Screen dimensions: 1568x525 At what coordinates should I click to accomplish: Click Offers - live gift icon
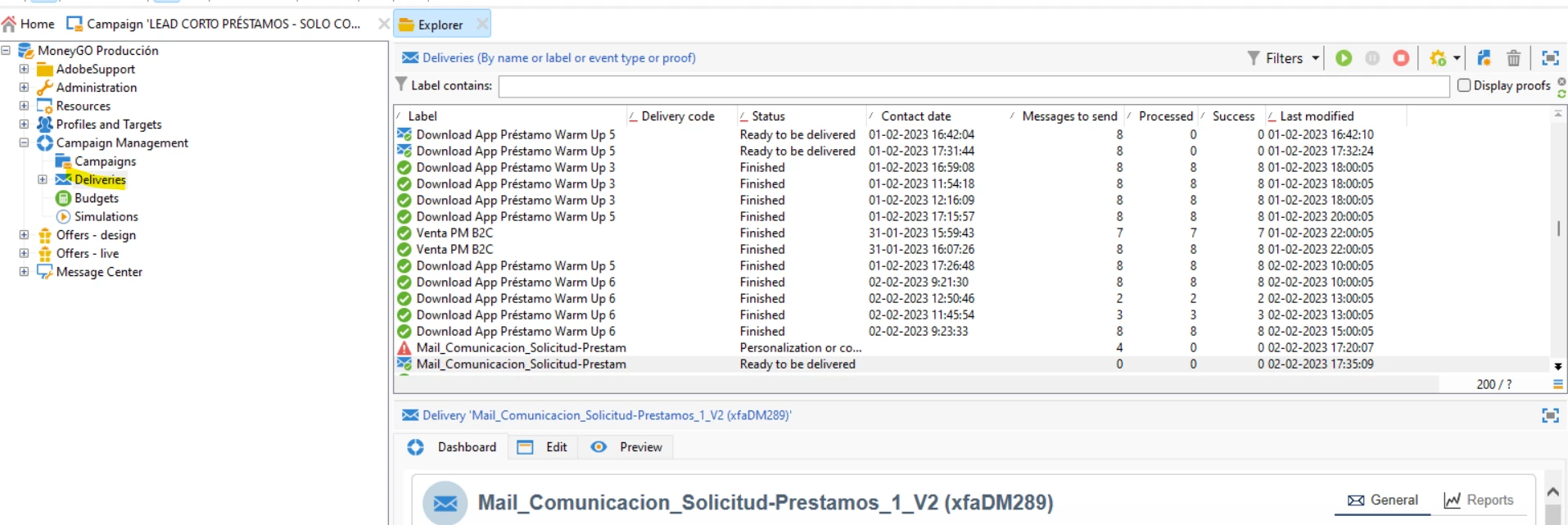45,253
